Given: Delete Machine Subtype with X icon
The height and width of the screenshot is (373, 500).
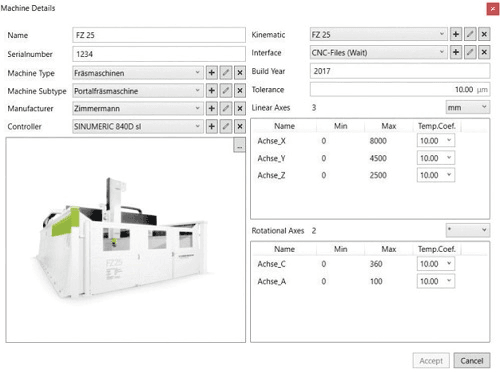Looking at the screenshot, I should tap(240, 91).
